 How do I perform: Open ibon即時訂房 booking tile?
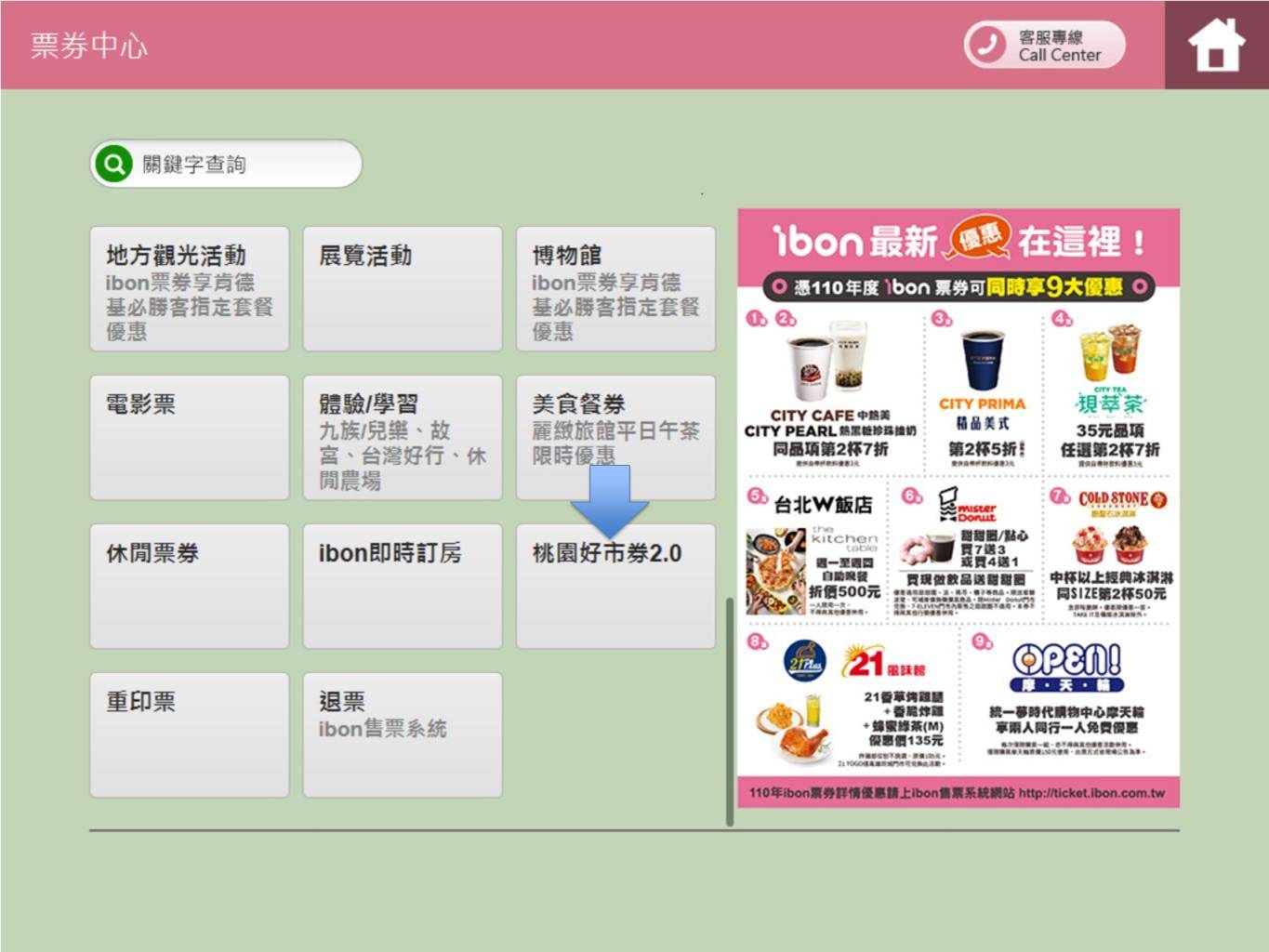click(x=403, y=587)
